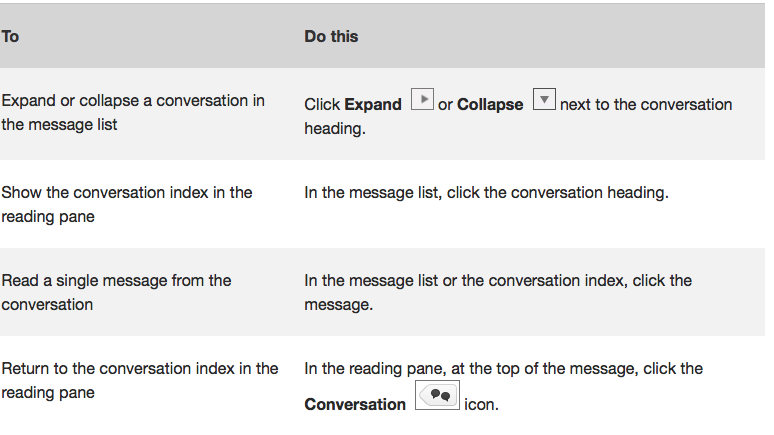Viewport: 774px width, 435px height.
Task: Click the Expand right-arrow icon
Action: point(422,101)
